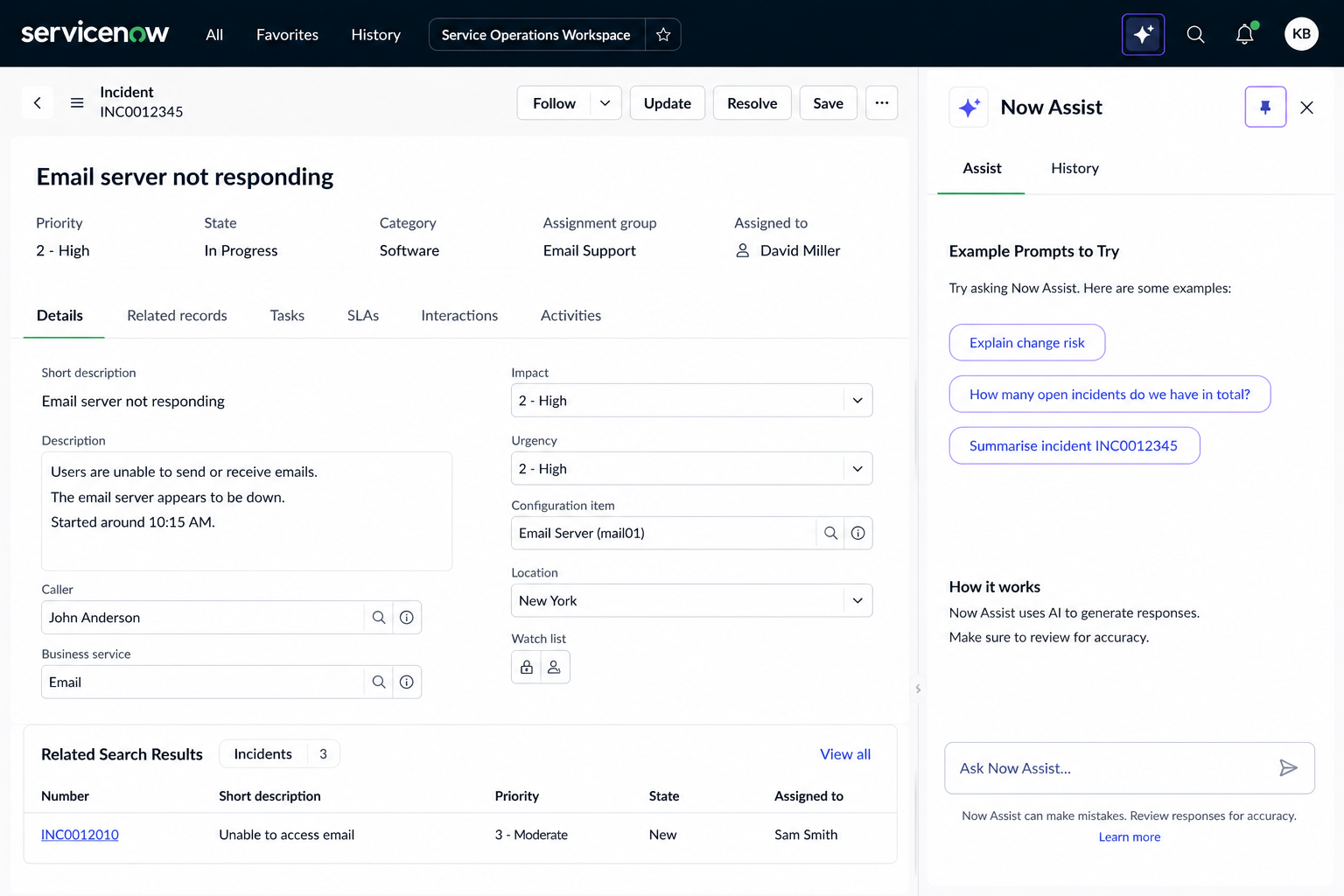1344x896 pixels.
Task: Open the notifications bell
Action: [1244, 34]
